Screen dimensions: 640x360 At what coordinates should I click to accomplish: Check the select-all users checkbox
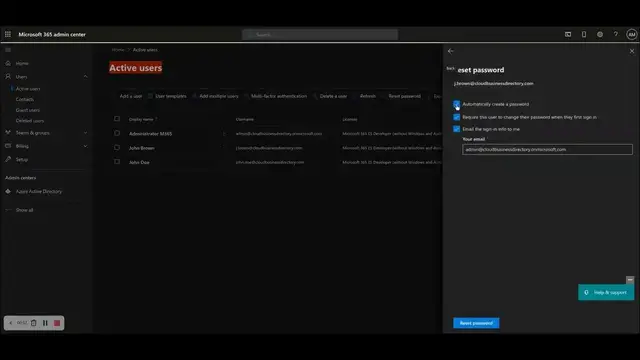pyautogui.click(x=117, y=119)
